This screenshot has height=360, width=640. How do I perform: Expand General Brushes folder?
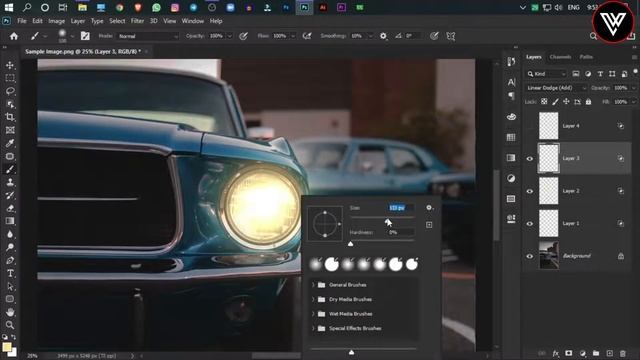(313, 285)
